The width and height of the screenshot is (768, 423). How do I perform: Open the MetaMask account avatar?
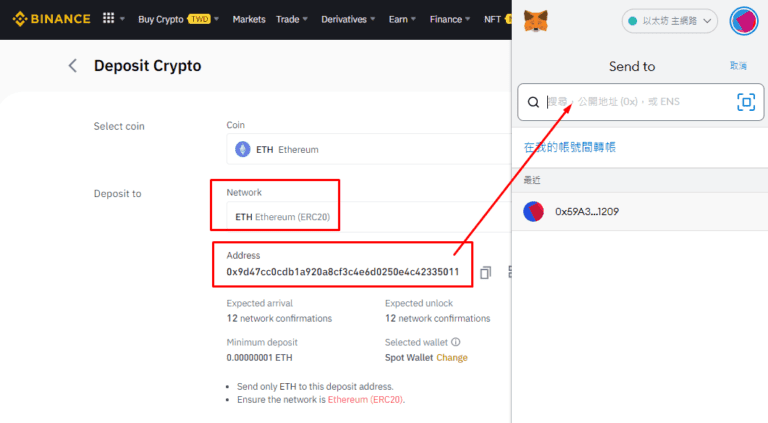pyautogui.click(x=744, y=21)
